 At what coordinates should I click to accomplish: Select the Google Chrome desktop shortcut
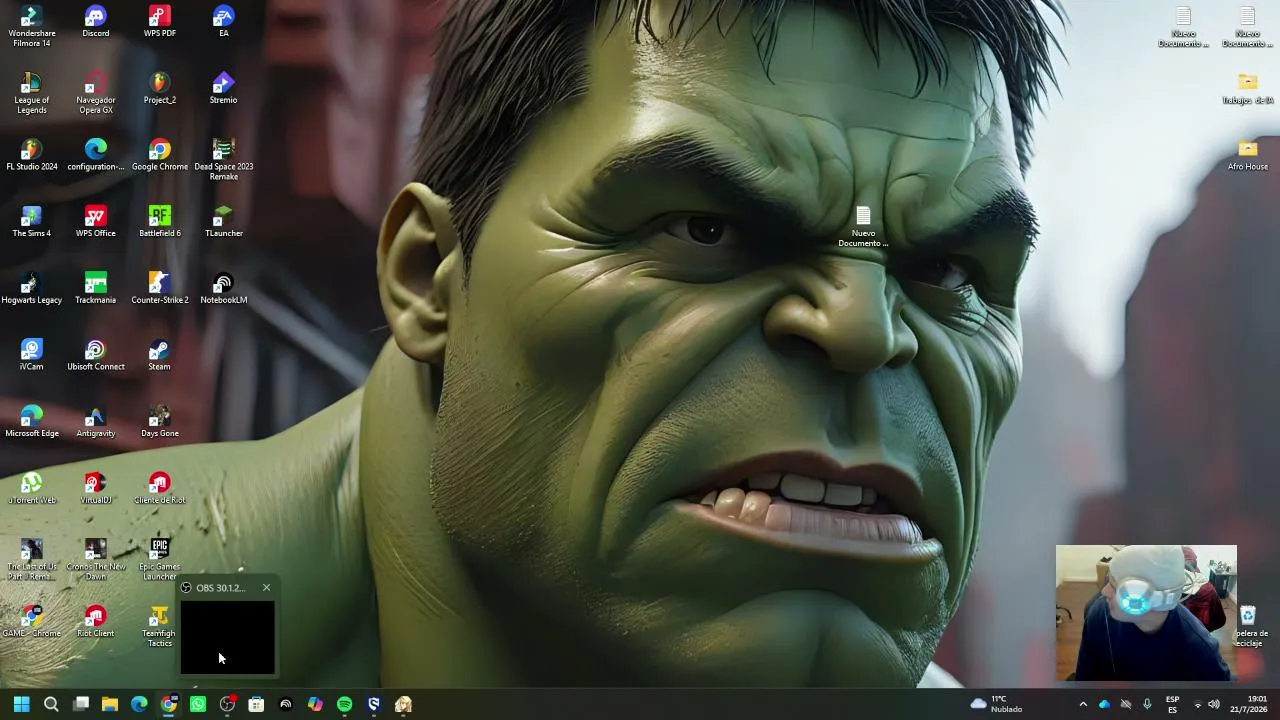coord(160,155)
